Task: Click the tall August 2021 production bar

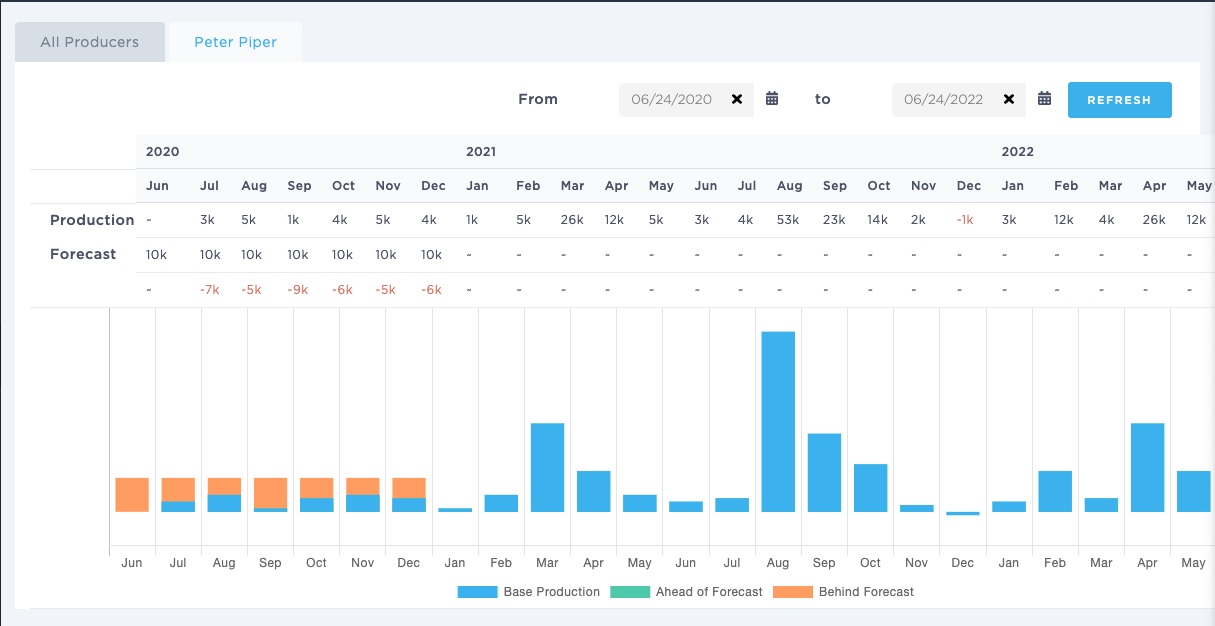Action: pyautogui.click(x=778, y=421)
